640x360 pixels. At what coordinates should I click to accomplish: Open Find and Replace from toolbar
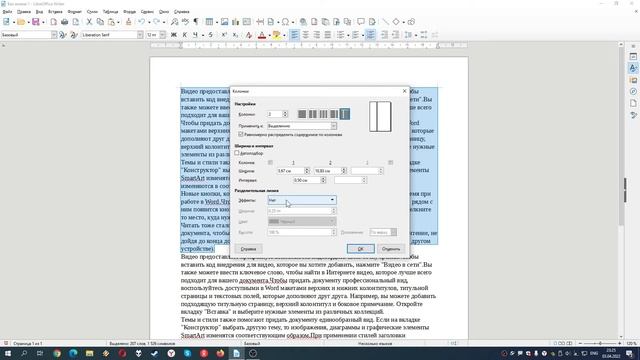174,22
